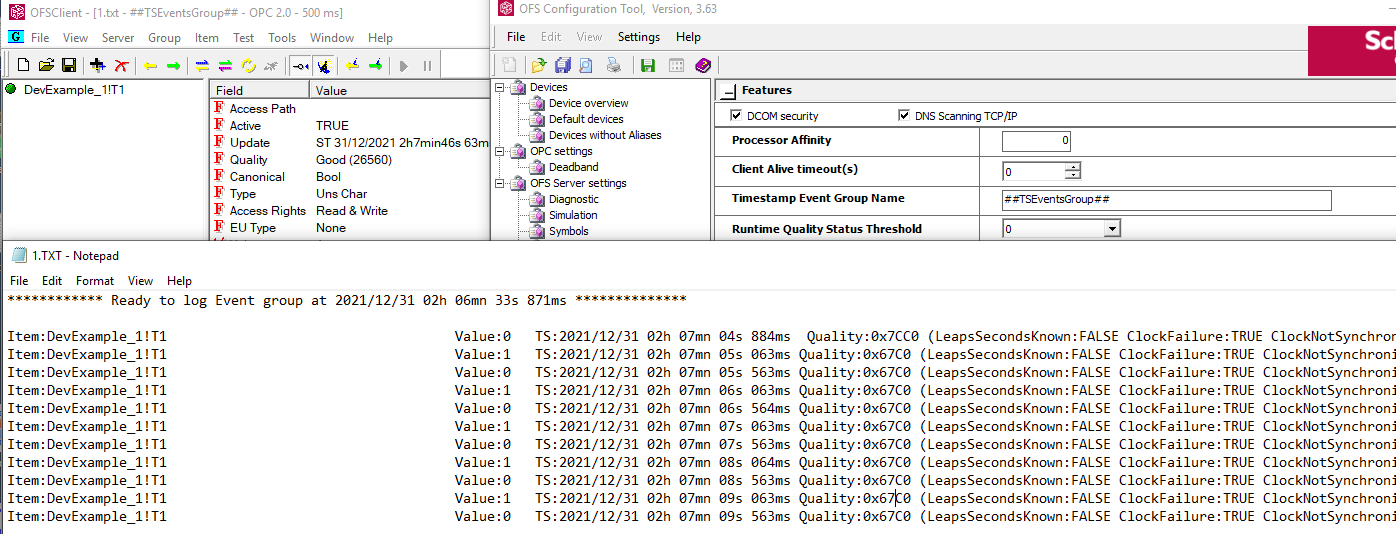Open the Server menu in OFSClient
Viewport: 1396px width, 534px height.
click(118, 38)
